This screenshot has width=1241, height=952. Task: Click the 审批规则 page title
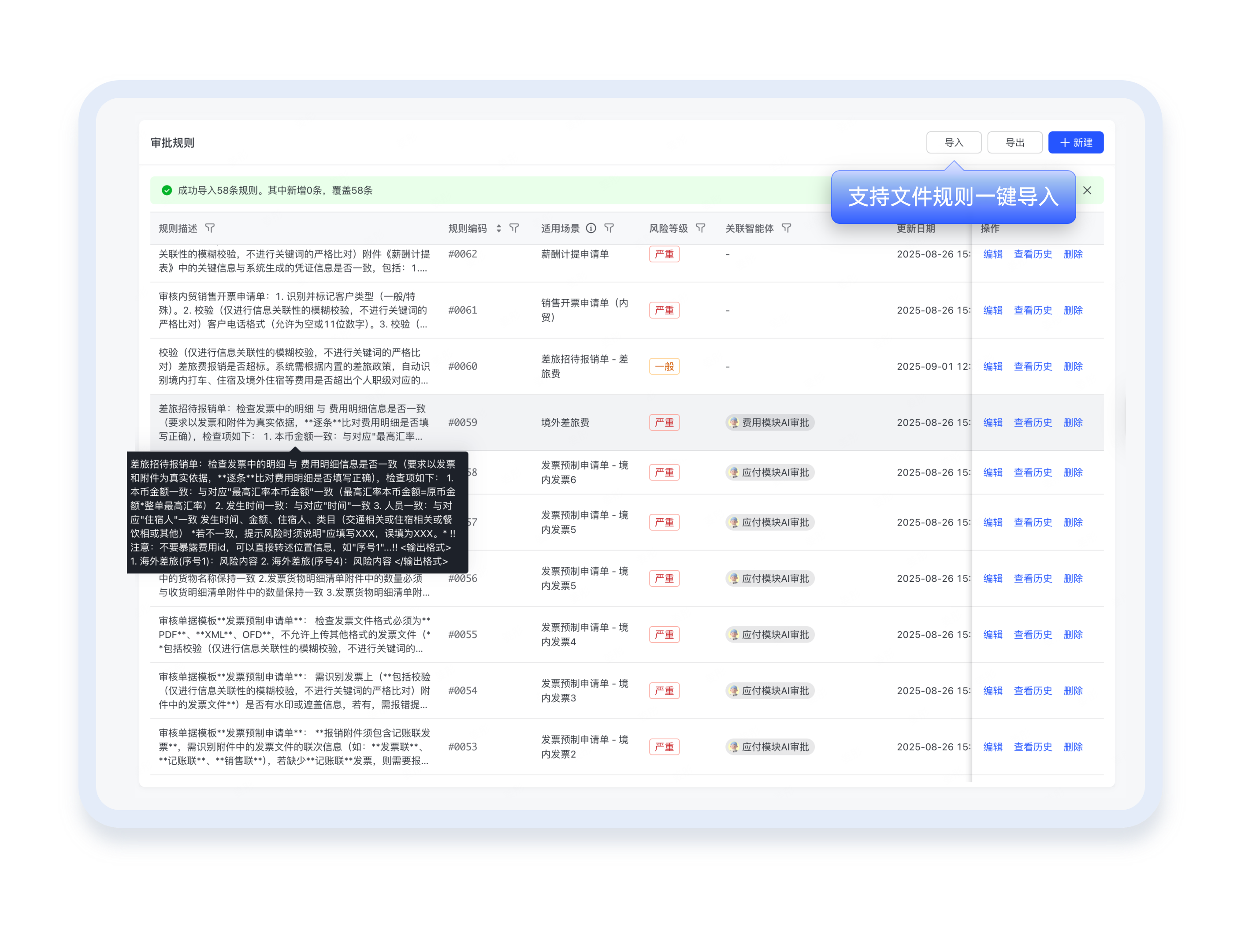(x=172, y=143)
